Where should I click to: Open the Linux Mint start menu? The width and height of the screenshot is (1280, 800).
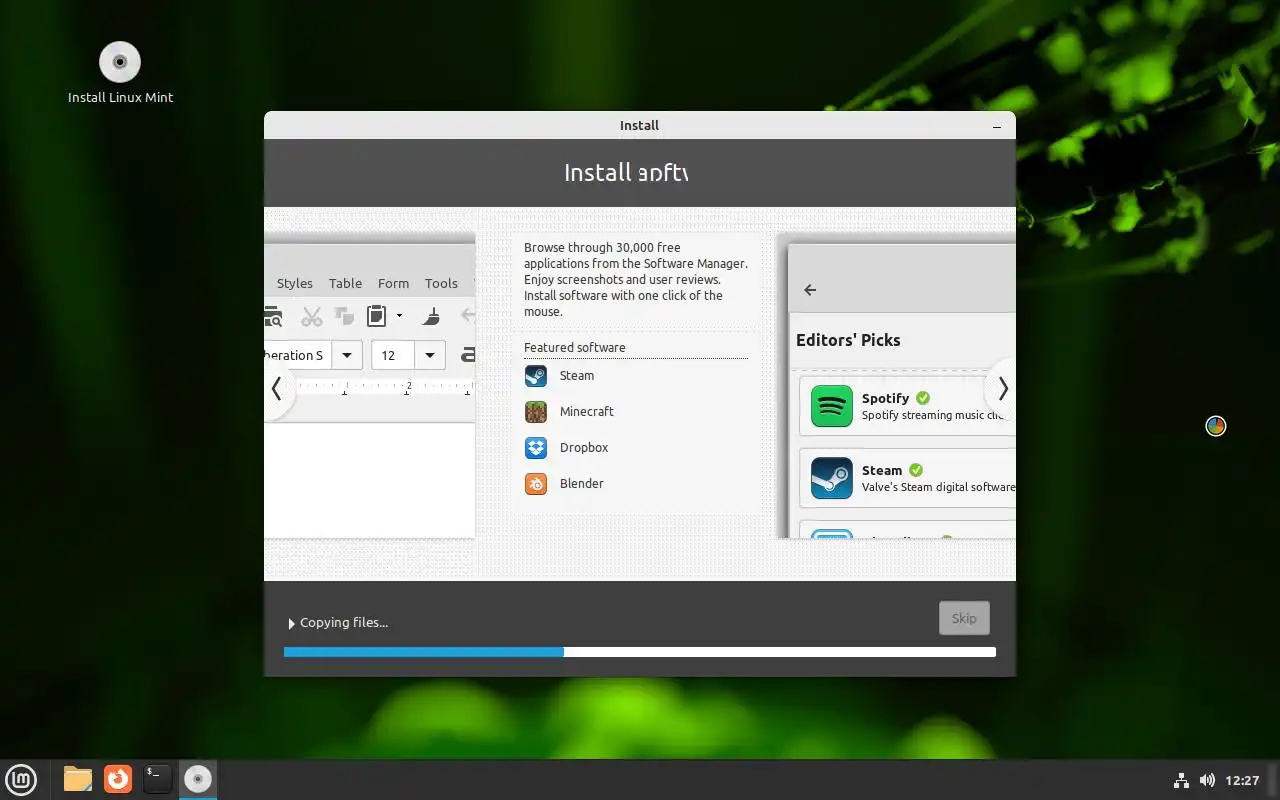pyautogui.click(x=21, y=779)
